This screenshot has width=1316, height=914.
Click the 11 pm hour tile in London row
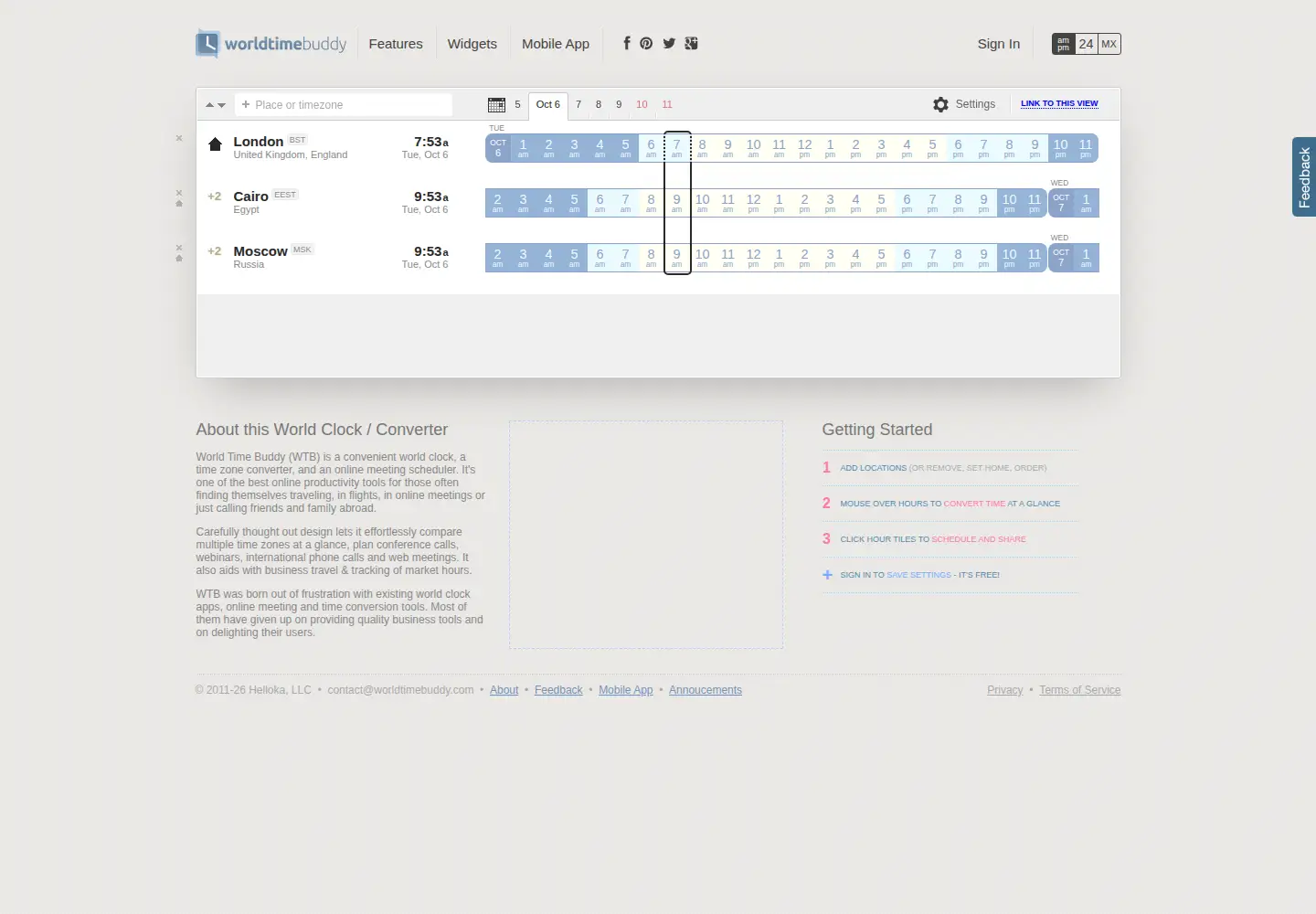pyautogui.click(x=1086, y=148)
